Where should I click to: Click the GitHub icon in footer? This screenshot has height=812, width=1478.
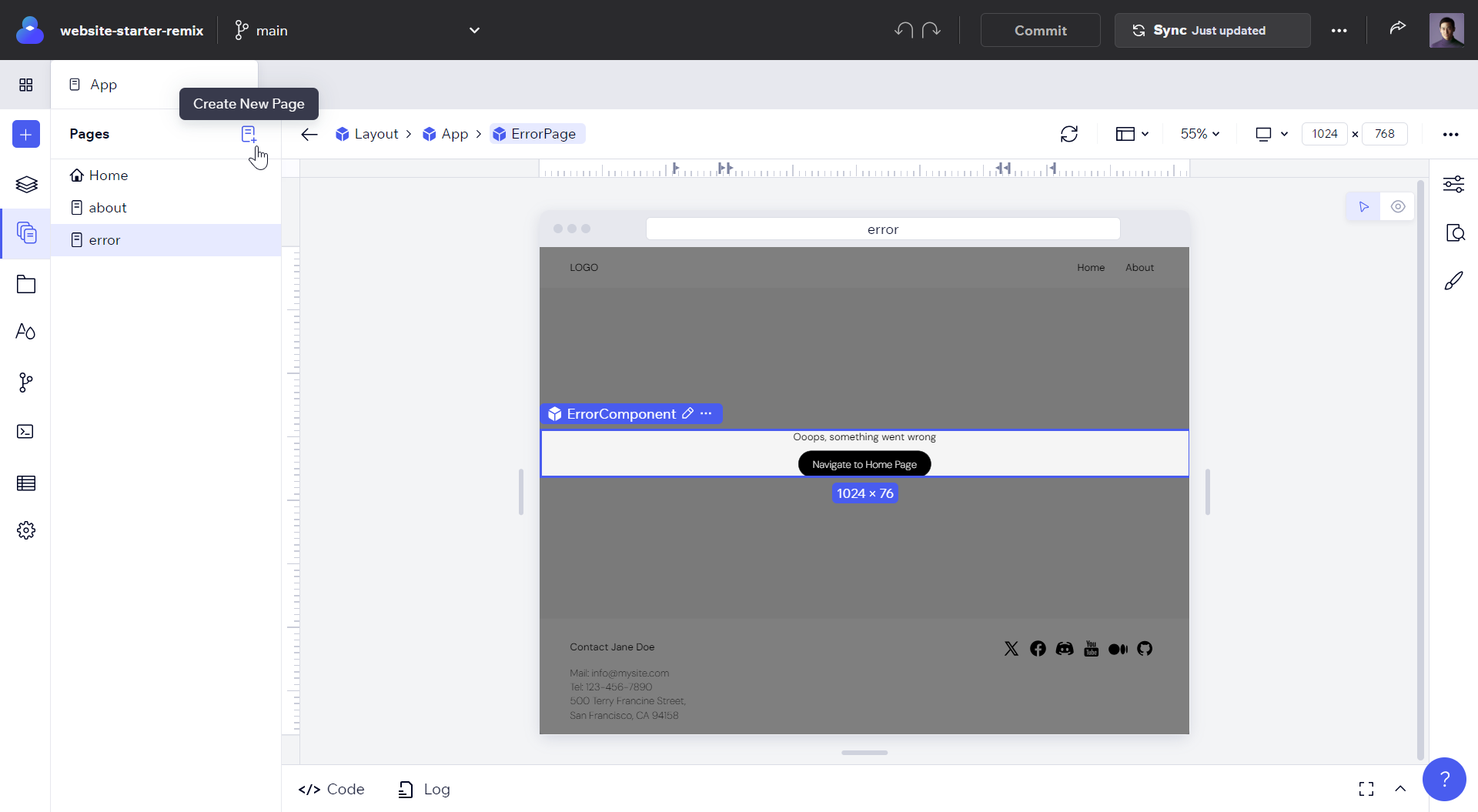coord(1145,649)
